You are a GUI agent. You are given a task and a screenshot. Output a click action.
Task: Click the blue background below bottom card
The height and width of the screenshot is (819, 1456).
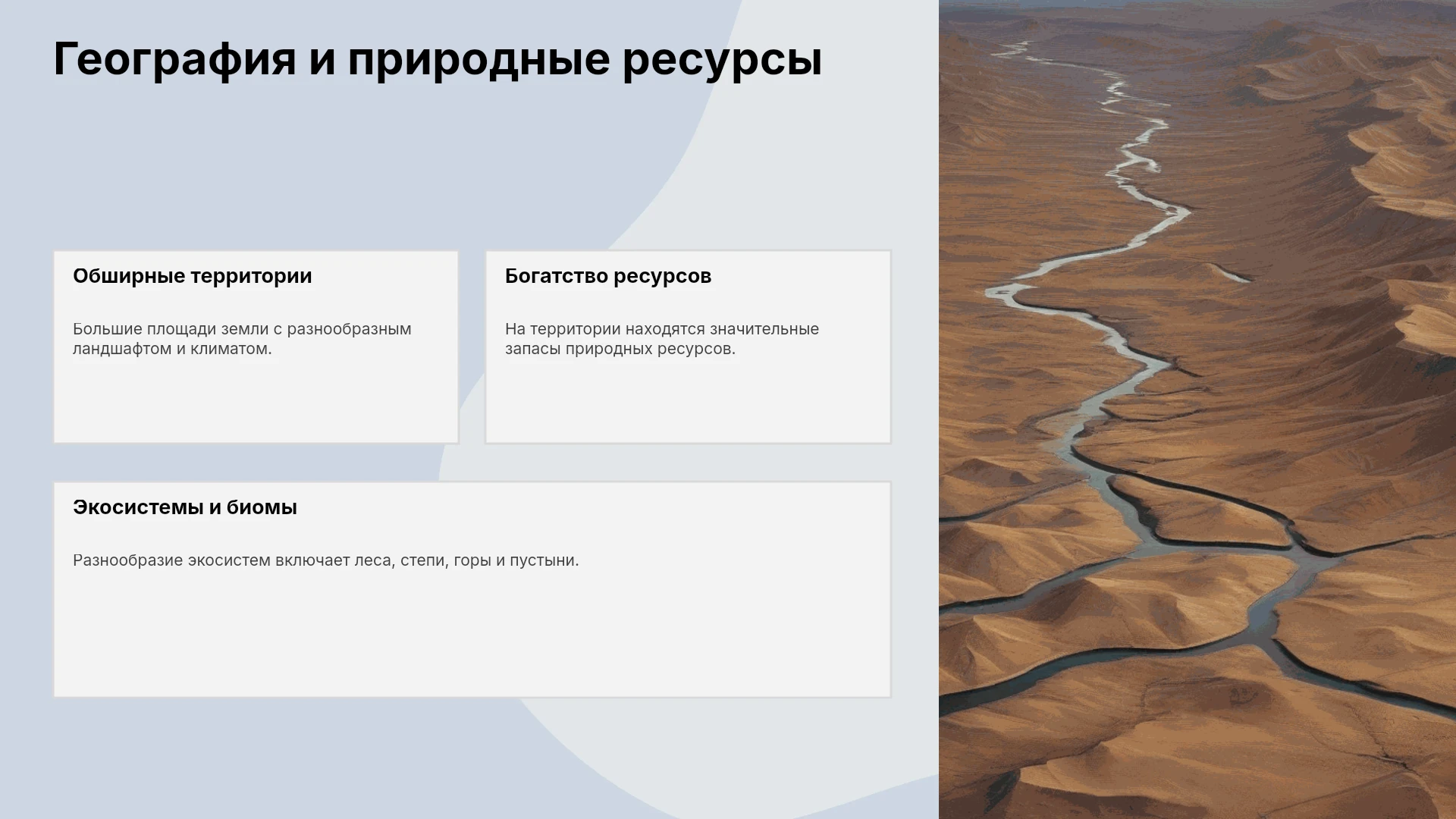[303, 758]
